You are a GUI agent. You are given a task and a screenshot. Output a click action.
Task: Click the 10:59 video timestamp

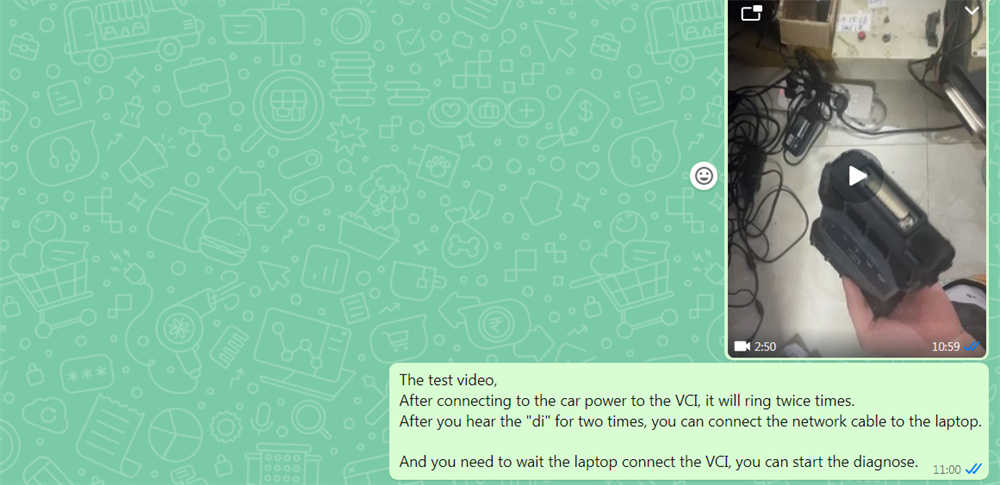[945, 347]
